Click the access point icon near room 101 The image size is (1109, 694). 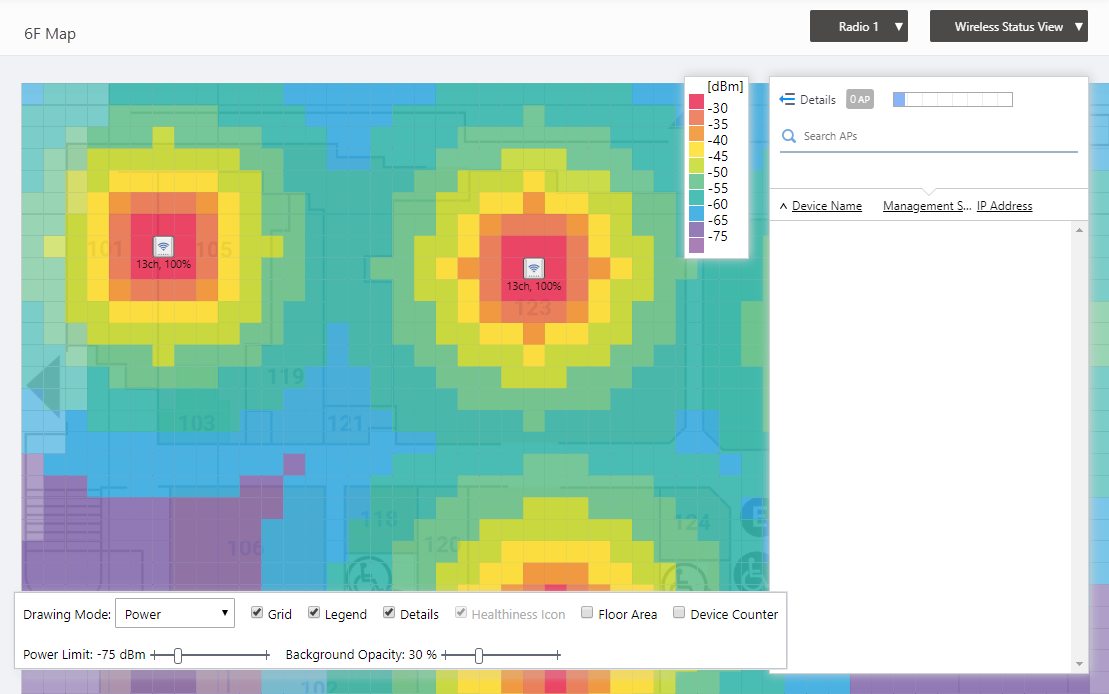point(163,246)
